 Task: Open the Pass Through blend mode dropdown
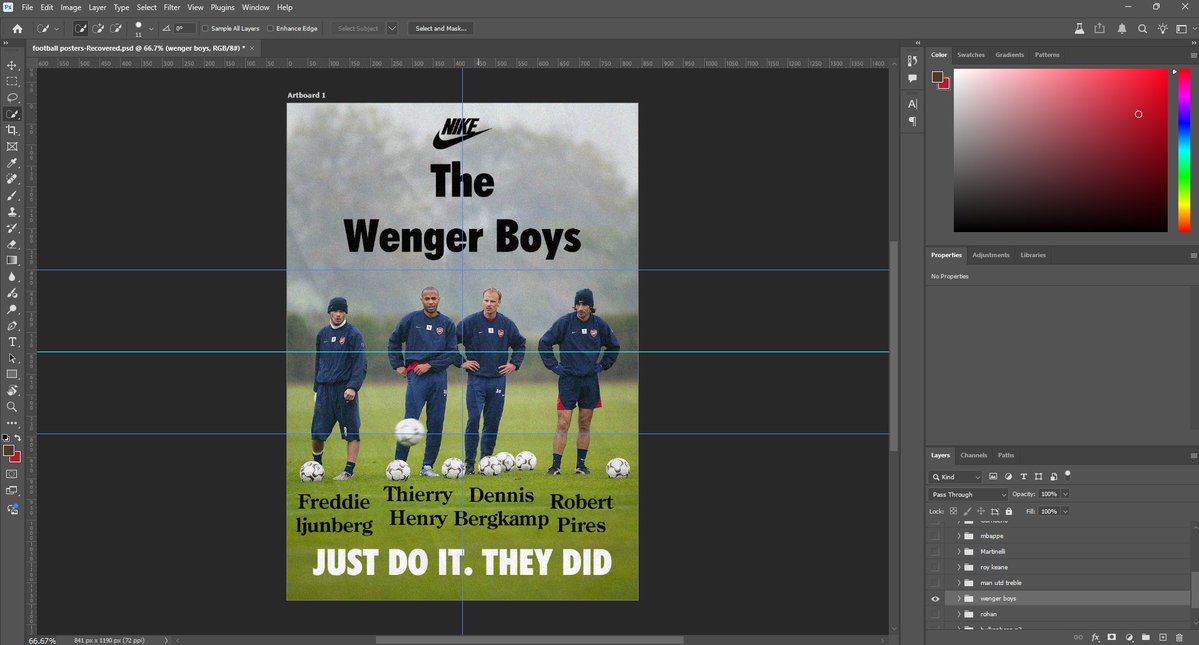tap(968, 494)
